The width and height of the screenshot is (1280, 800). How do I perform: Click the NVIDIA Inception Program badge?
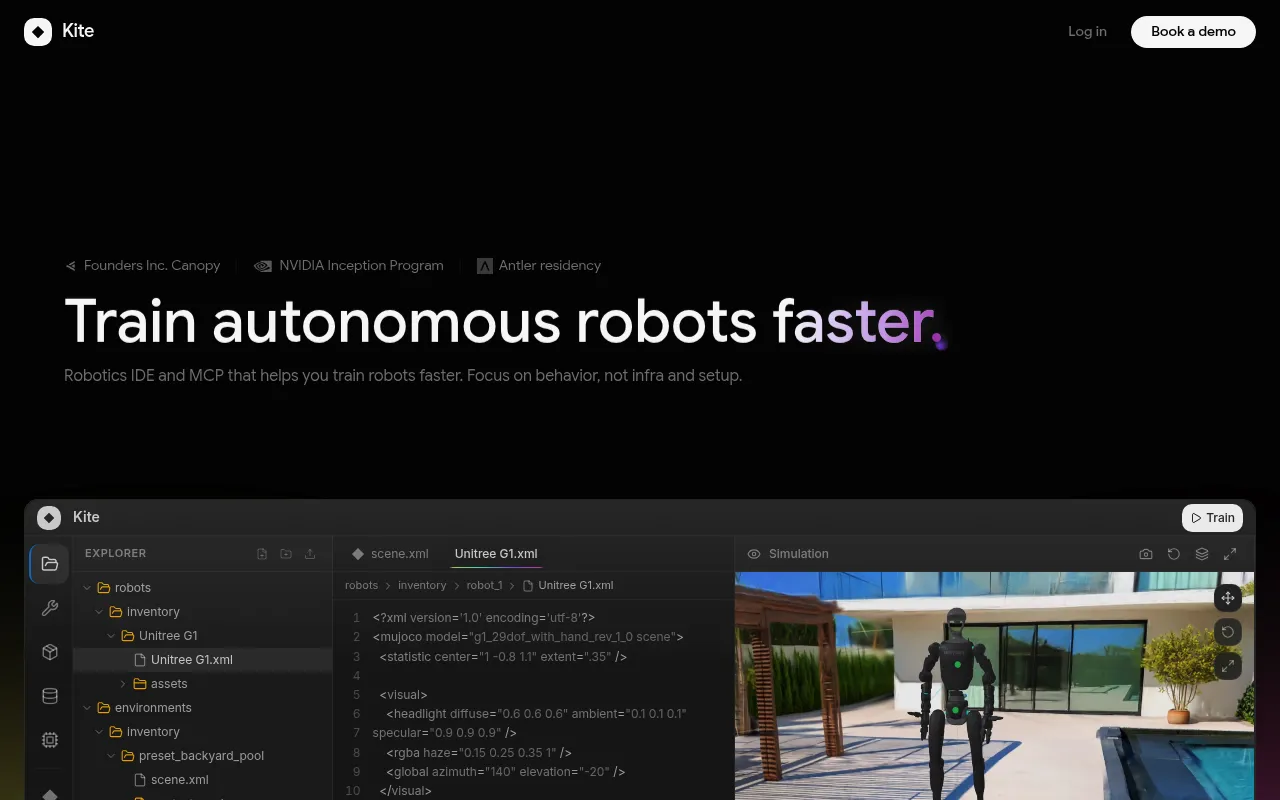(x=348, y=265)
